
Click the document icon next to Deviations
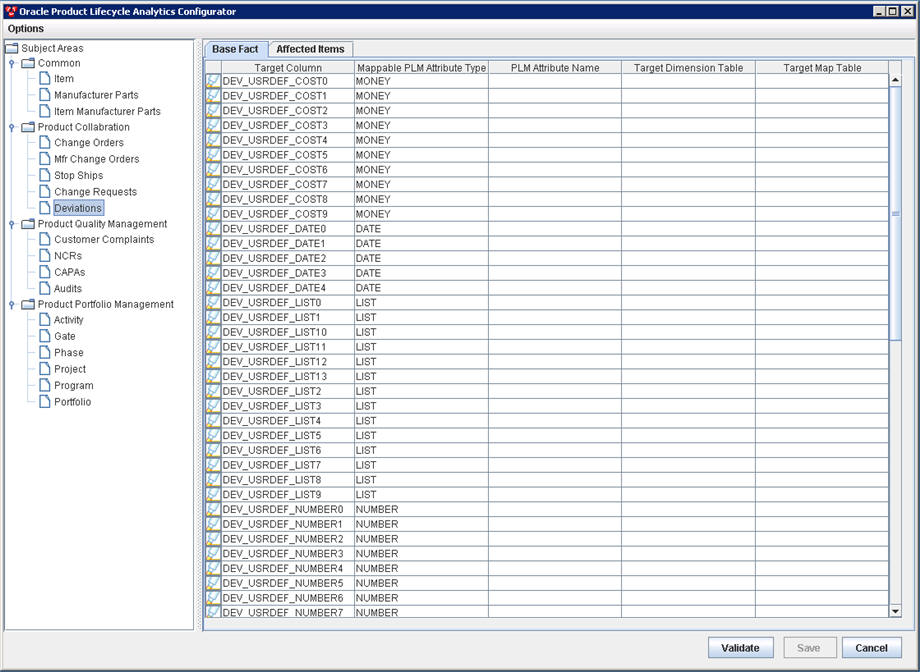click(45, 208)
